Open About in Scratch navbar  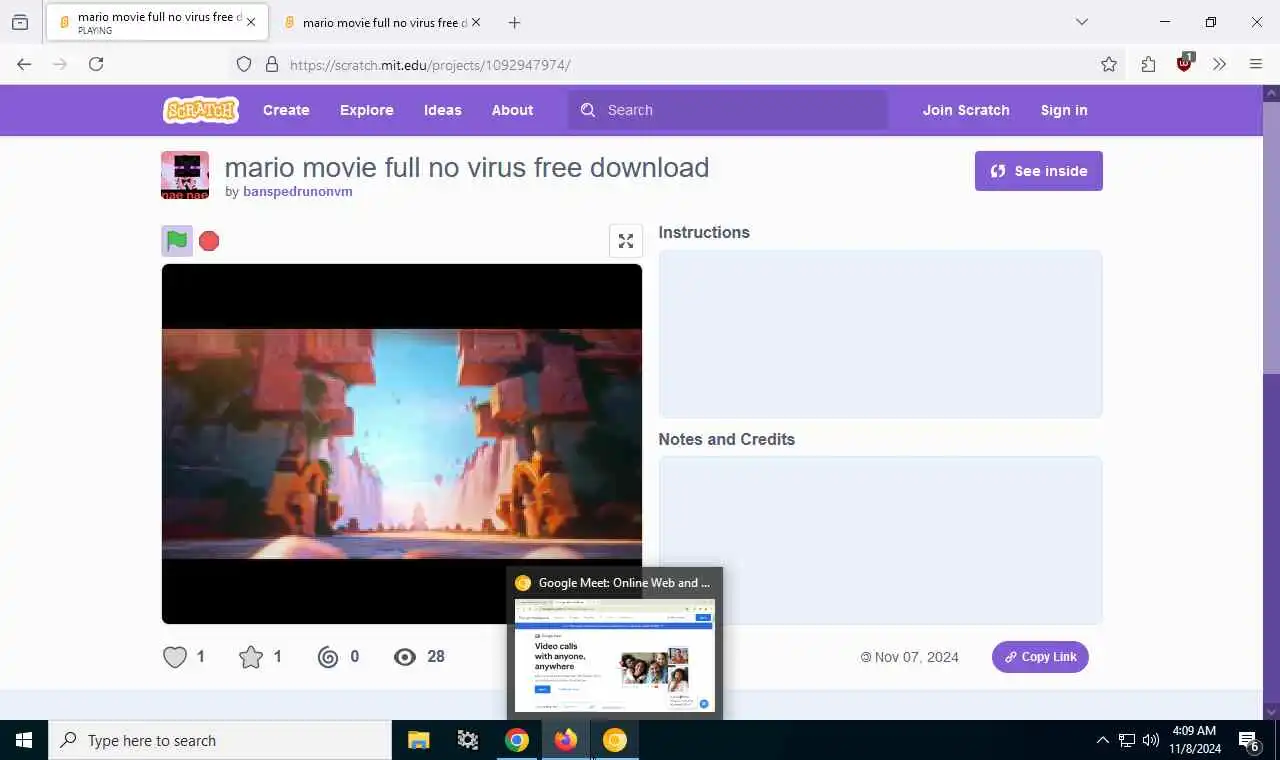click(512, 110)
